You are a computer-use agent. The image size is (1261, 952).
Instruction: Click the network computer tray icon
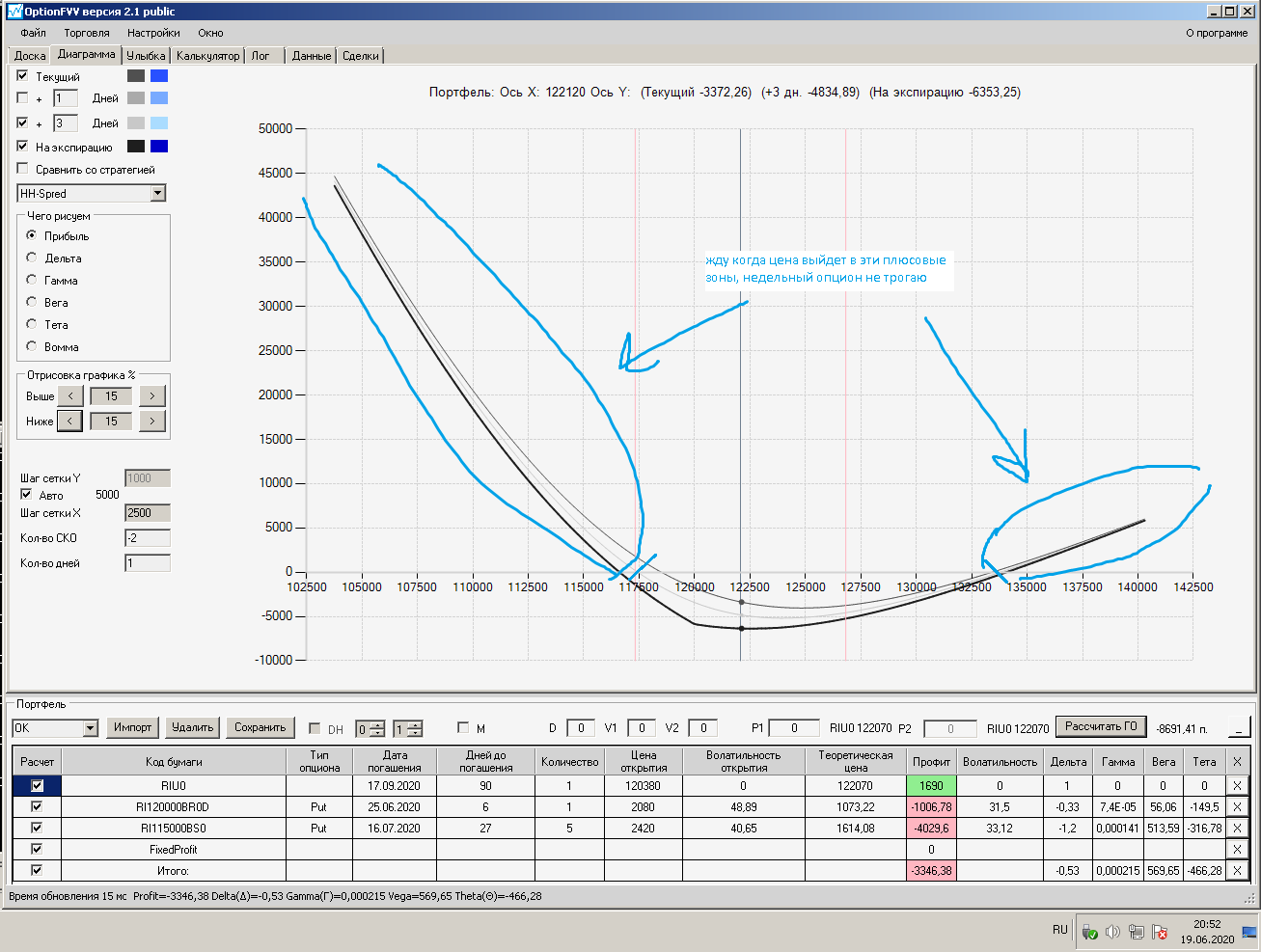coord(1136,932)
